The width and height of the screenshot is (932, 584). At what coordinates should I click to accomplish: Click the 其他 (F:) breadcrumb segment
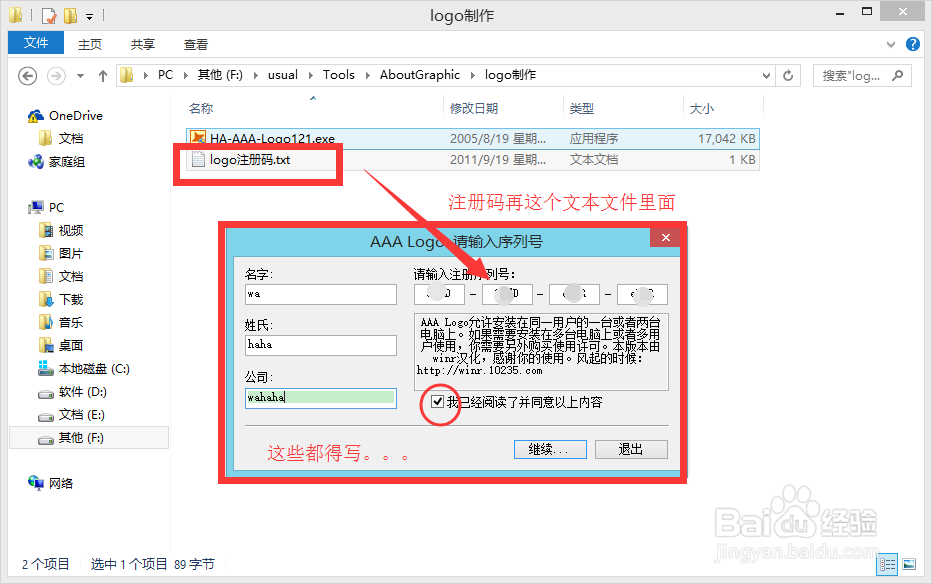tap(220, 75)
